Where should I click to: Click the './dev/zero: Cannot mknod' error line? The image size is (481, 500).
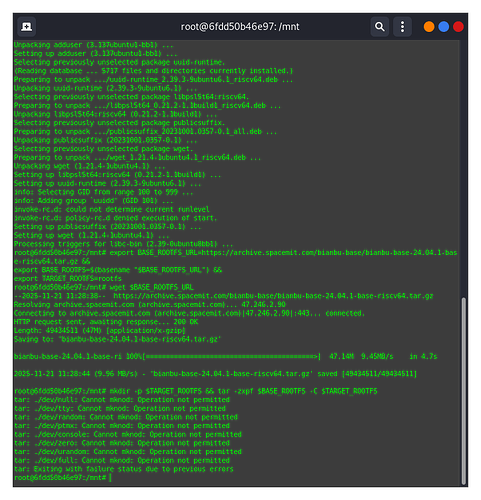[122, 443]
